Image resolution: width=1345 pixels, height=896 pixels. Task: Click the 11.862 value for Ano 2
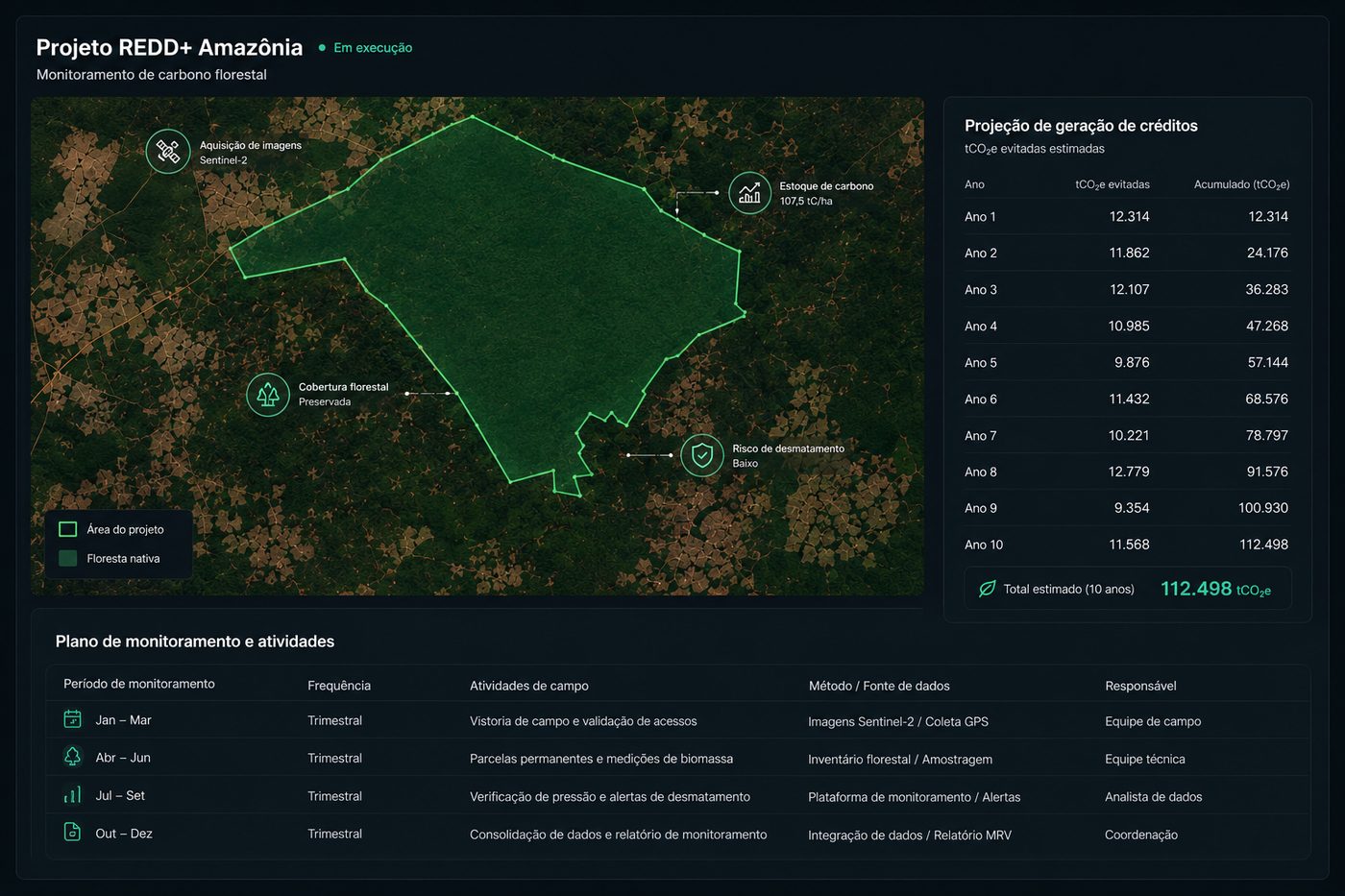(x=1129, y=253)
